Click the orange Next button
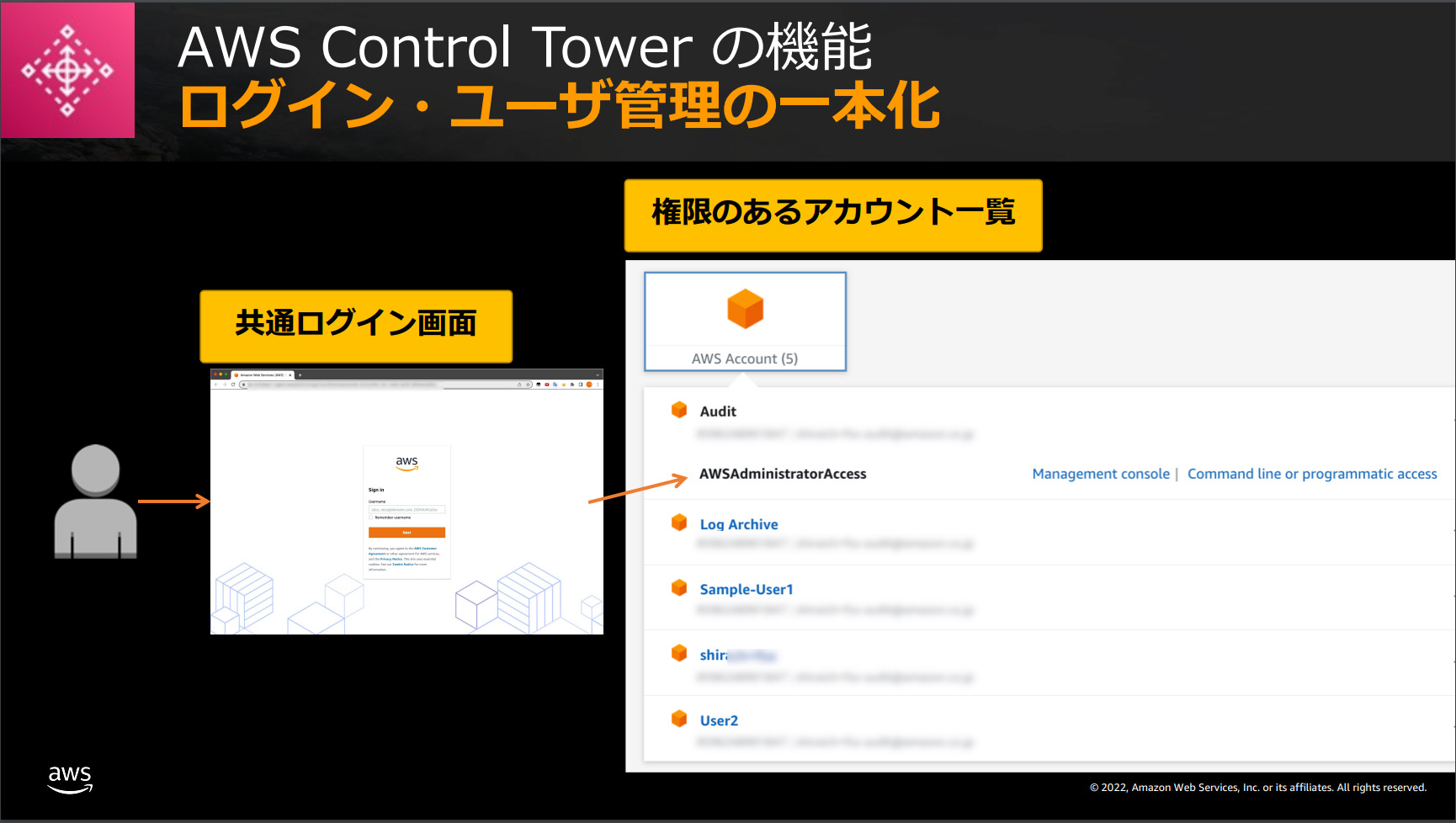 click(x=407, y=532)
